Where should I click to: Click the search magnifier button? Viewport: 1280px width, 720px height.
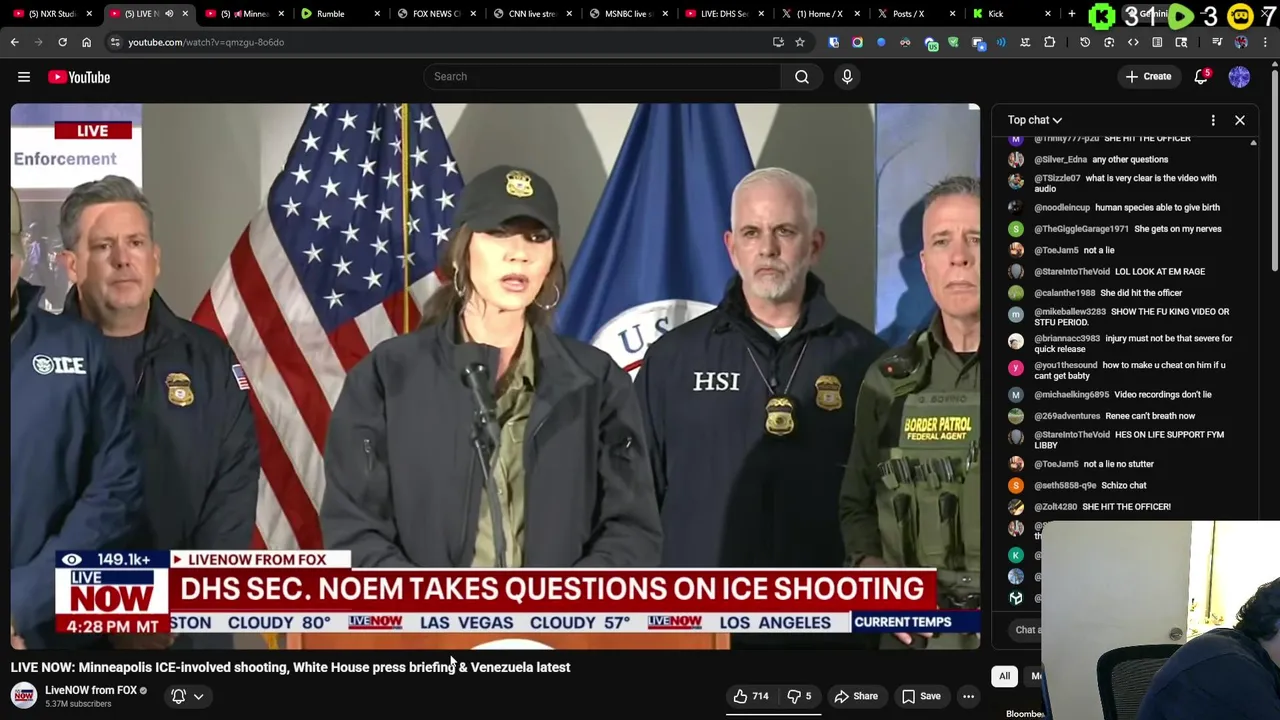802,77
